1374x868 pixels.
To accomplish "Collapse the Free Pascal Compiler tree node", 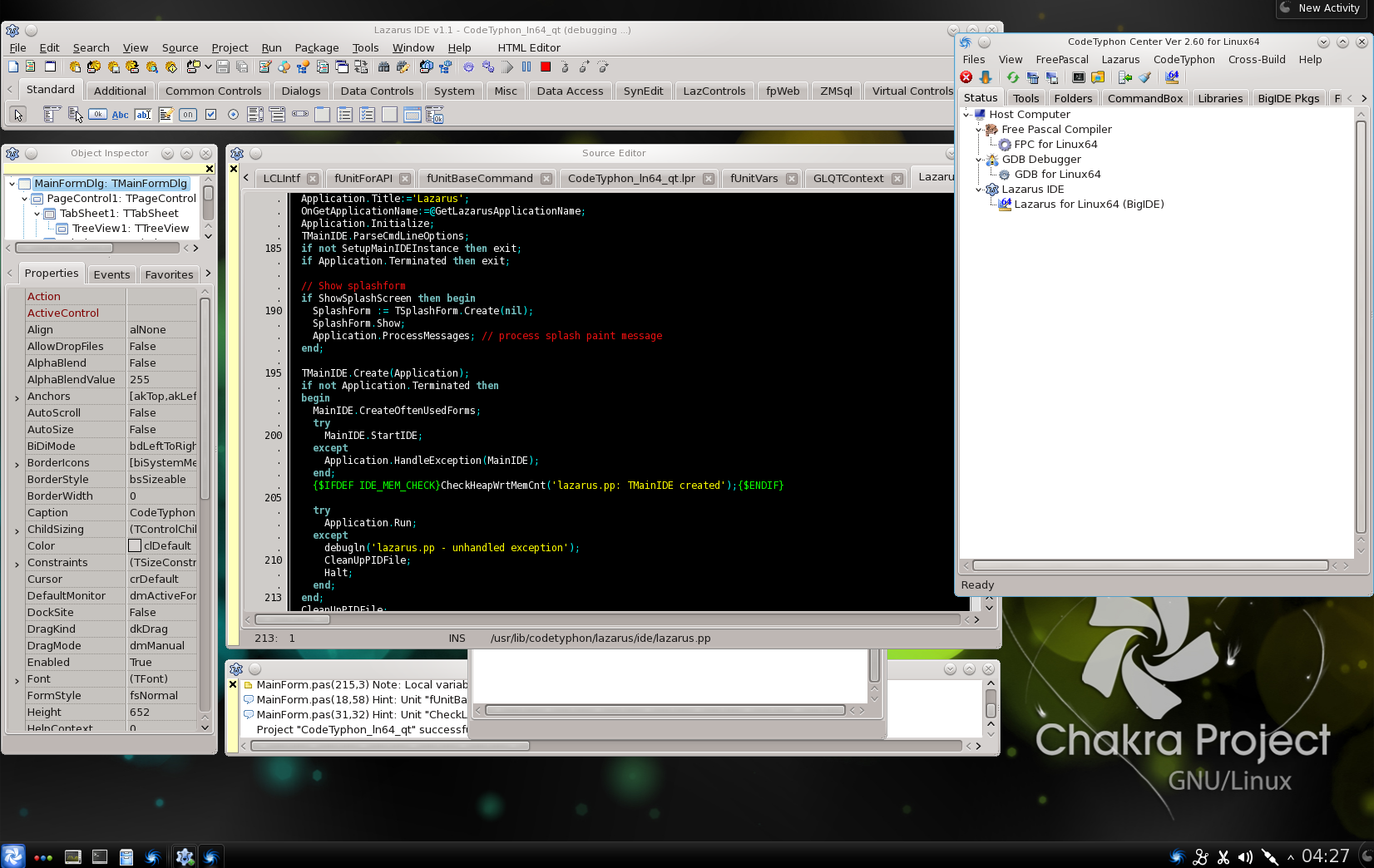I will pos(979,130).
